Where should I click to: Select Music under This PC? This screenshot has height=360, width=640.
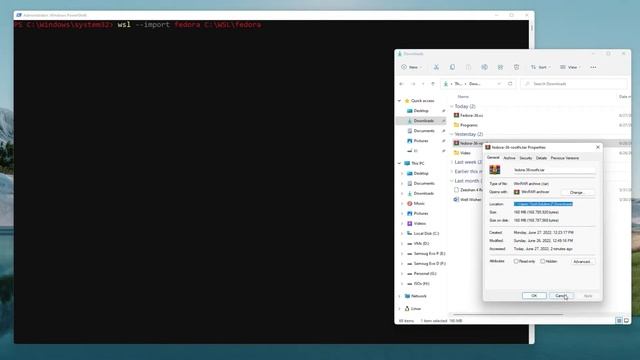tap(419, 203)
